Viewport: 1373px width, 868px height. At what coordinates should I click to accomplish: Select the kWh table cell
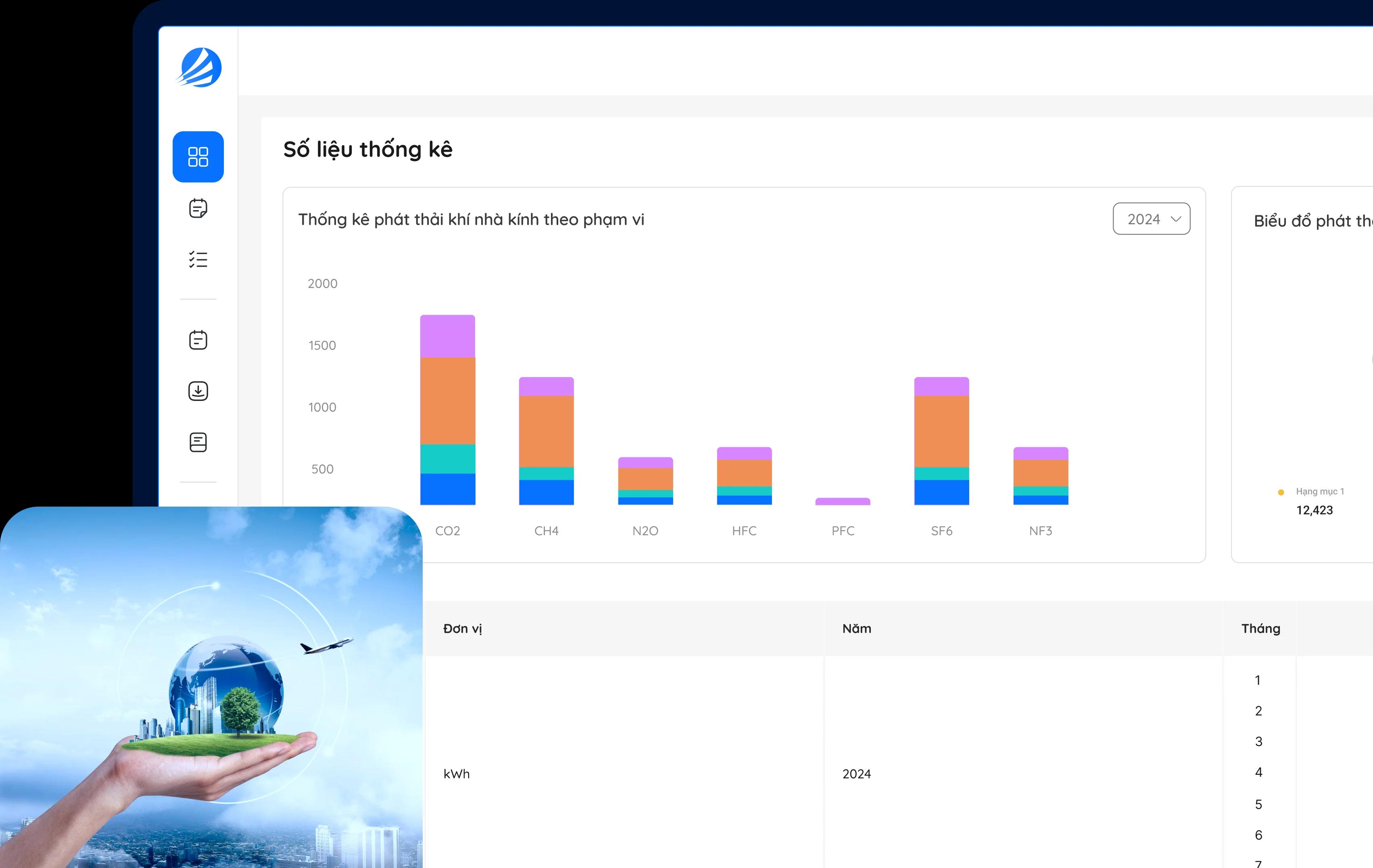[x=457, y=774]
